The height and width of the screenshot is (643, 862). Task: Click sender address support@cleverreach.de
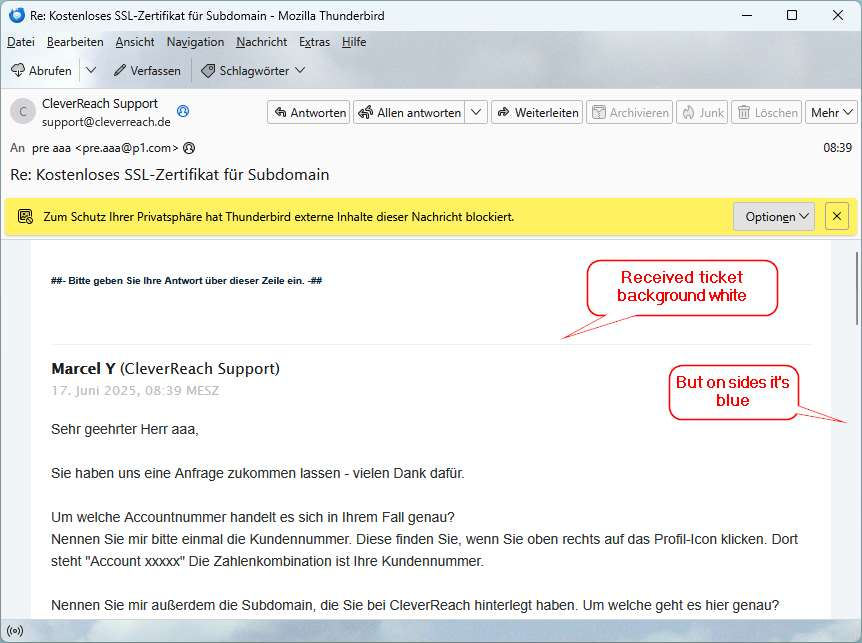106,122
